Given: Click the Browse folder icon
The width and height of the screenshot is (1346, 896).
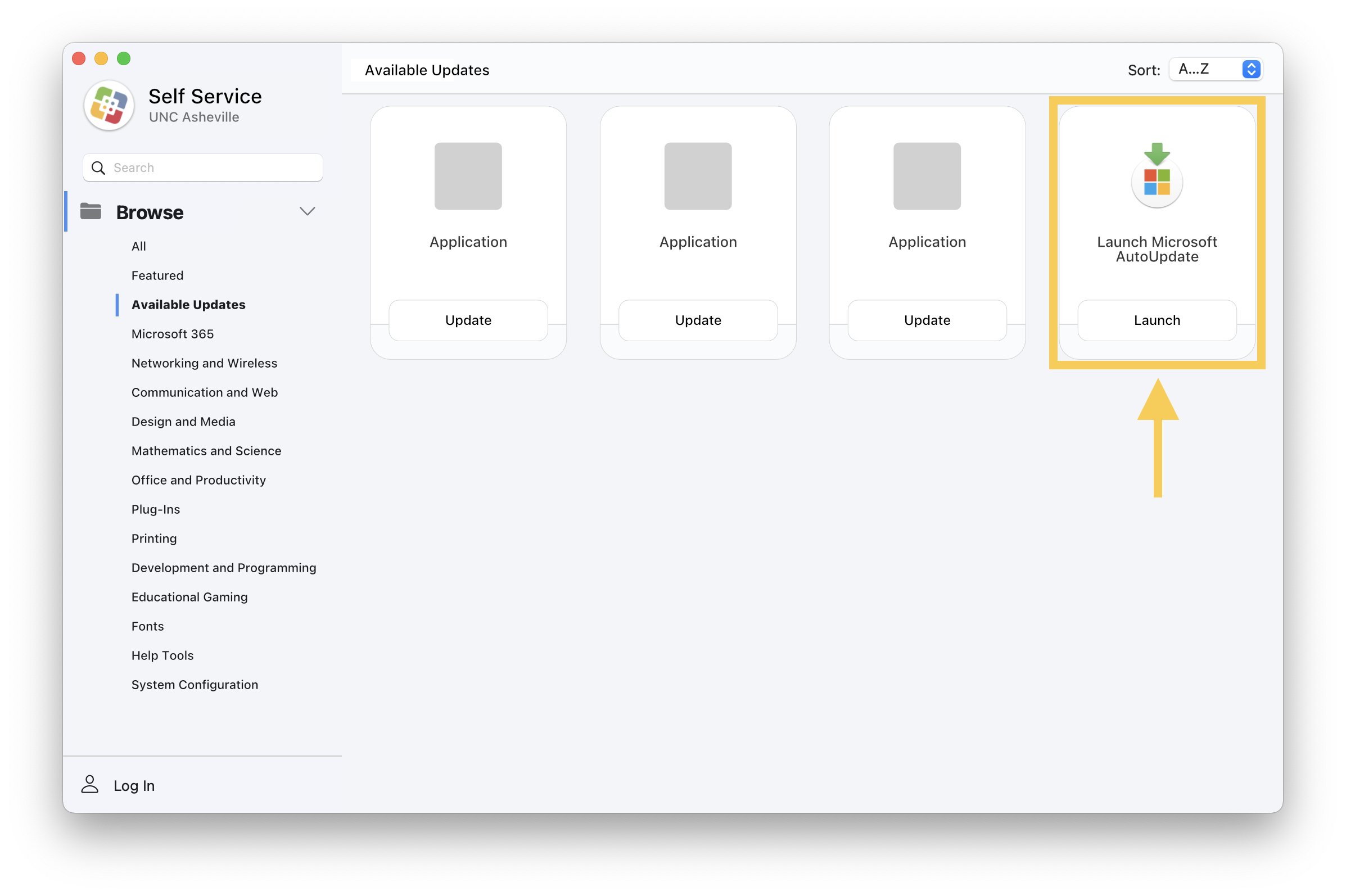Looking at the screenshot, I should pos(92,211).
